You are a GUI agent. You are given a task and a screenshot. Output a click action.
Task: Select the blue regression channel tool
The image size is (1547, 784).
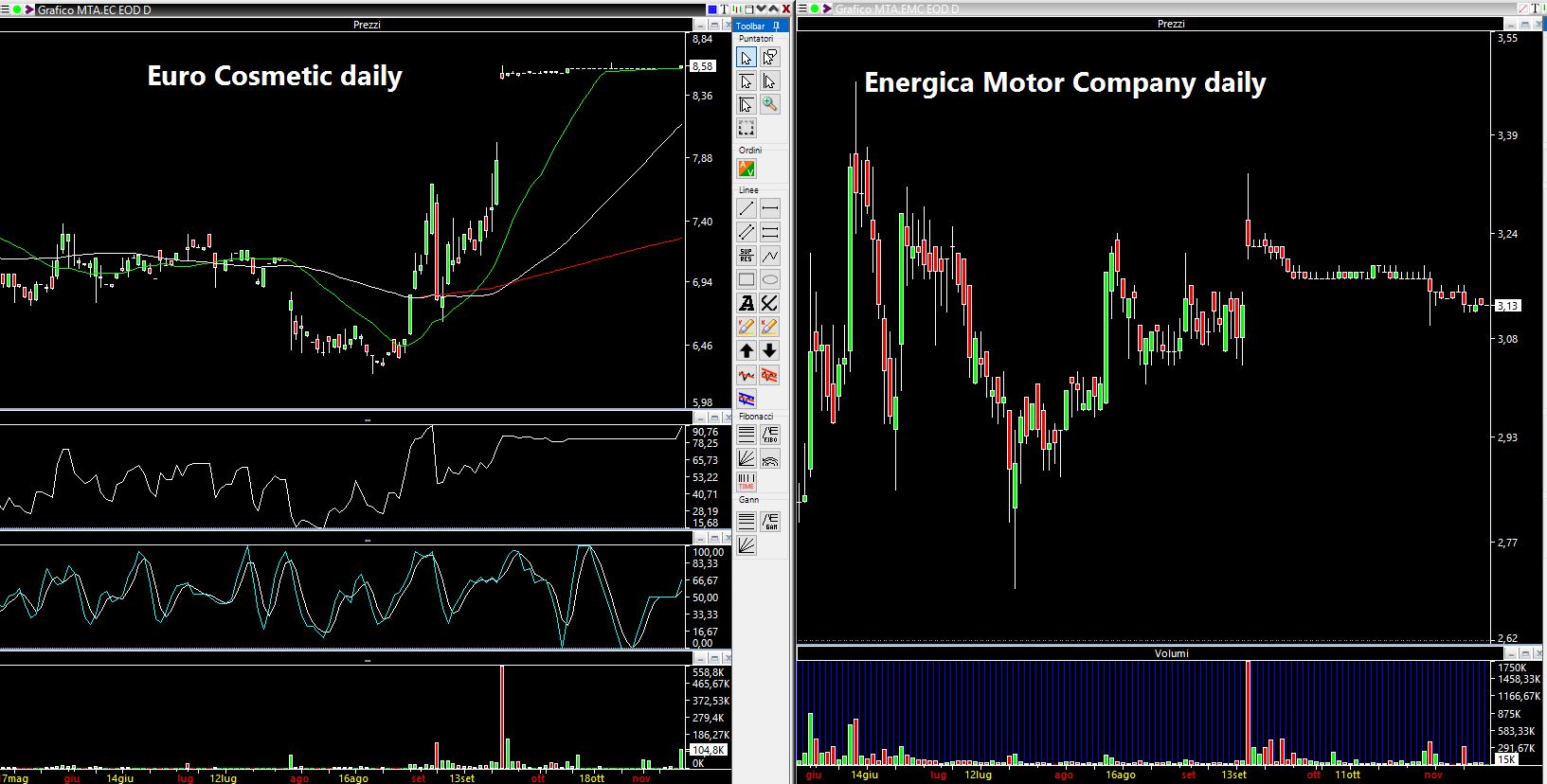click(747, 399)
